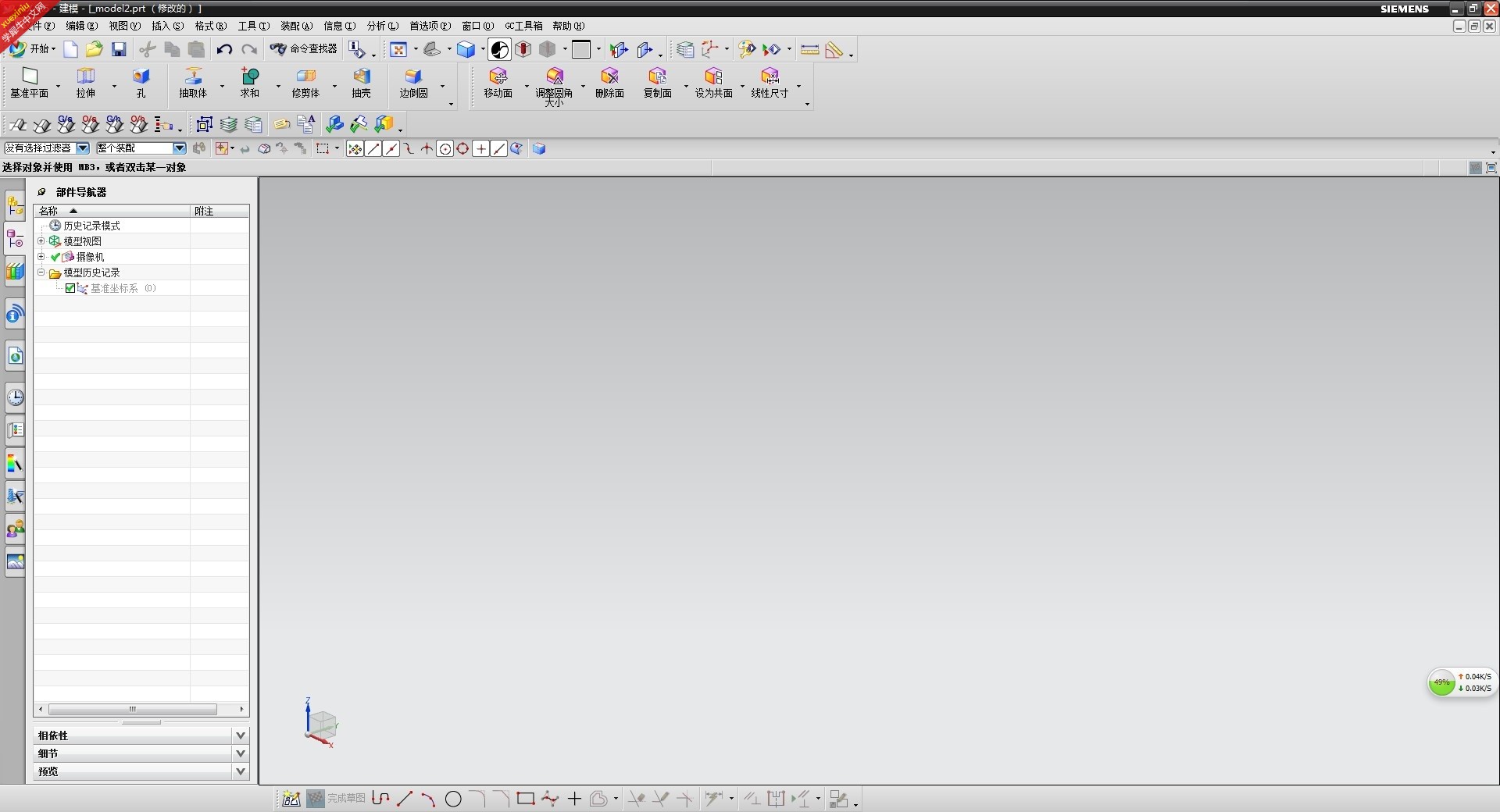Toggle snap to end point
Image resolution: width=1500 pixels, height=812 pixels.
pos(373,148)
